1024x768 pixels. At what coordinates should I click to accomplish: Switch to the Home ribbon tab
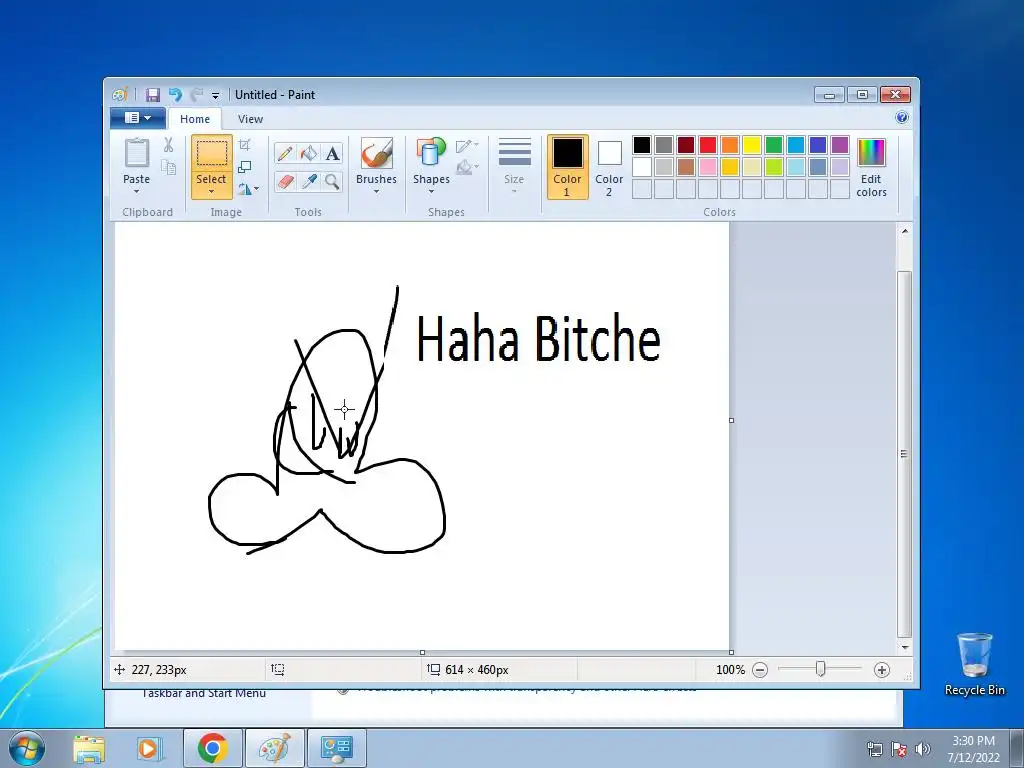[195, 119]
